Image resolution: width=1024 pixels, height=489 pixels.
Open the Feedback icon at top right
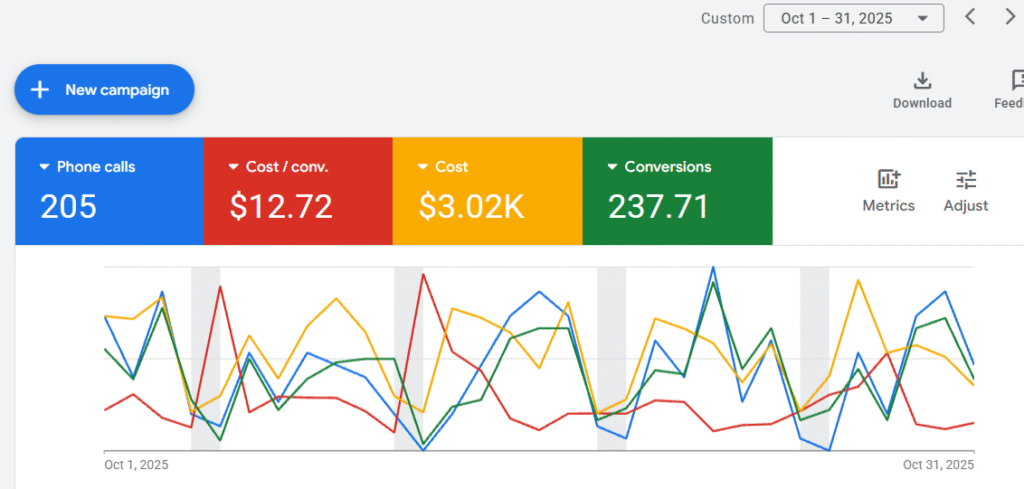(1016, 81)
